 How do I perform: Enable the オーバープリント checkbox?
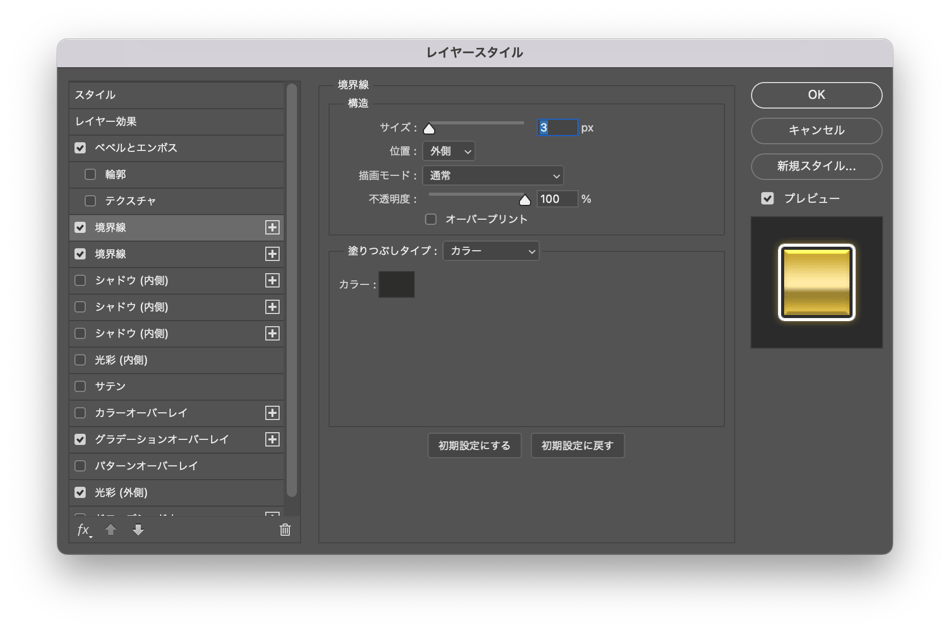(431, 219)
